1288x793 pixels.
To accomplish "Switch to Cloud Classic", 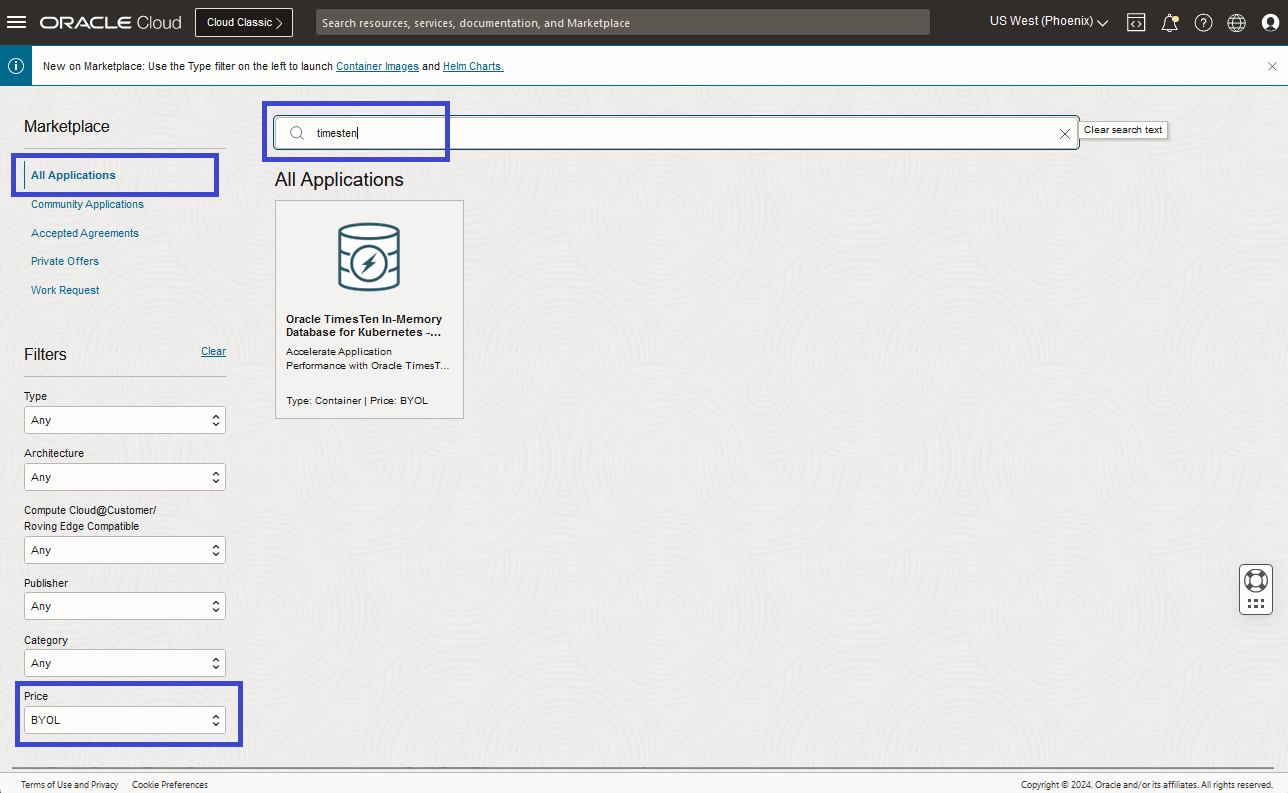I will tap(244, 22).
